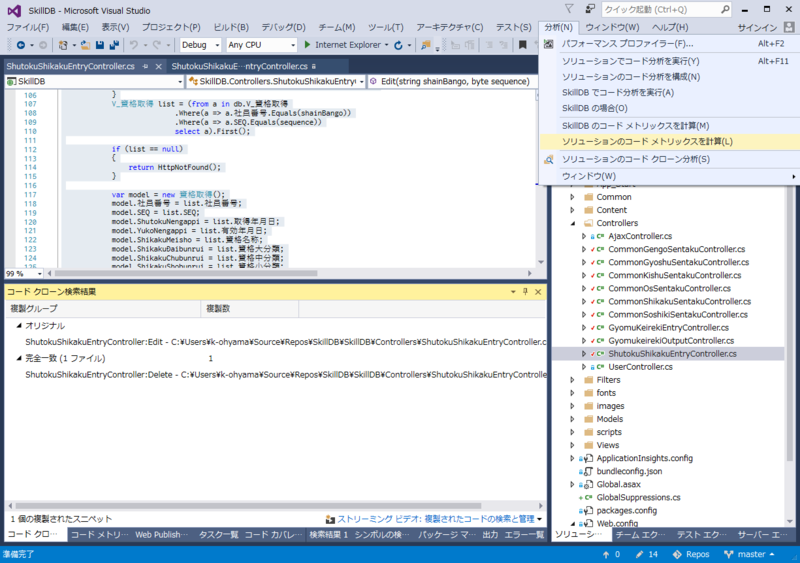The image size is (800, 563).
Task: Click the master branch icon in status bar
Action: click(728, 554)
